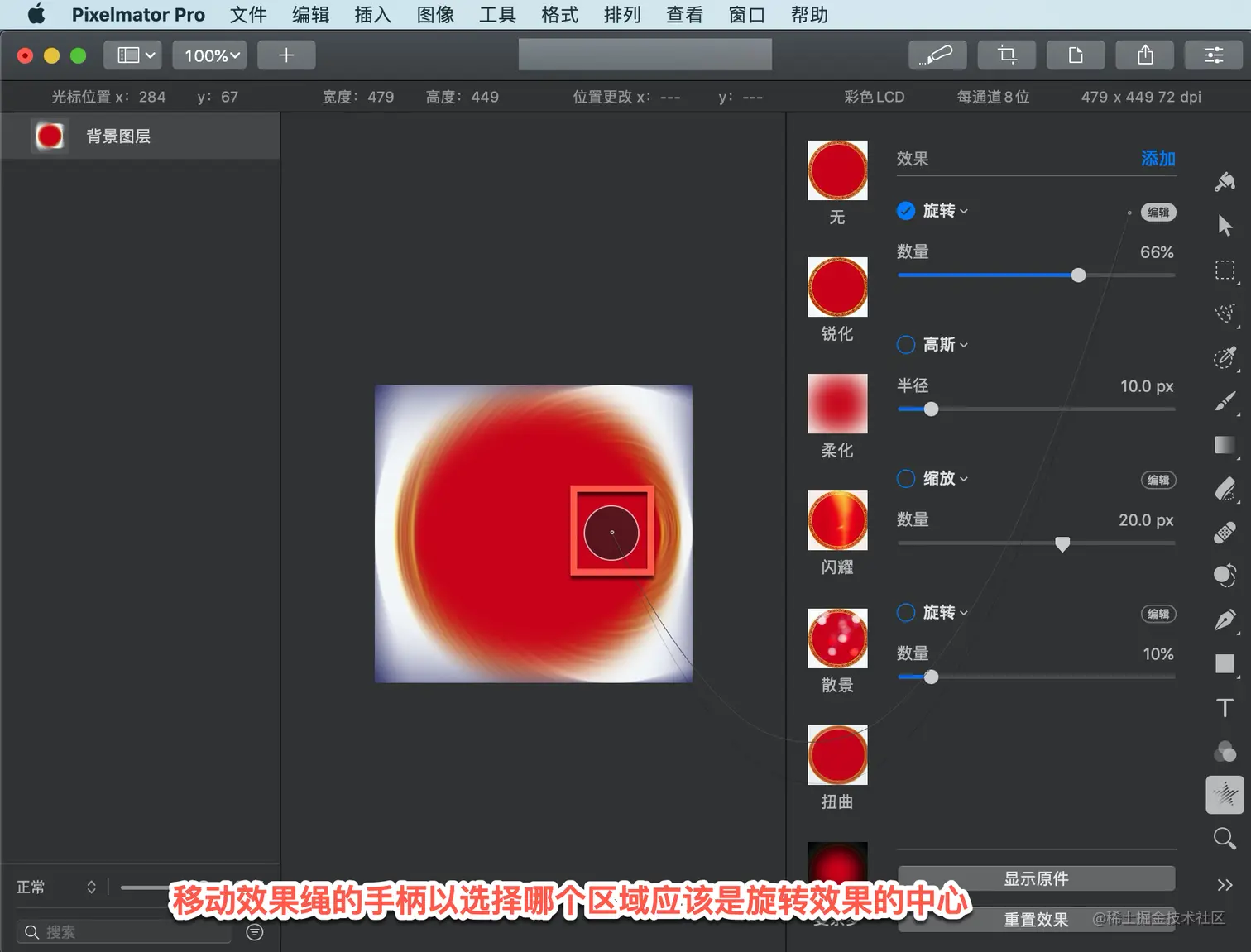This screenshot has height=952, width=1251.
Task: Open the lower 旋转 effect type dropdown
Action: coord(946,613)
